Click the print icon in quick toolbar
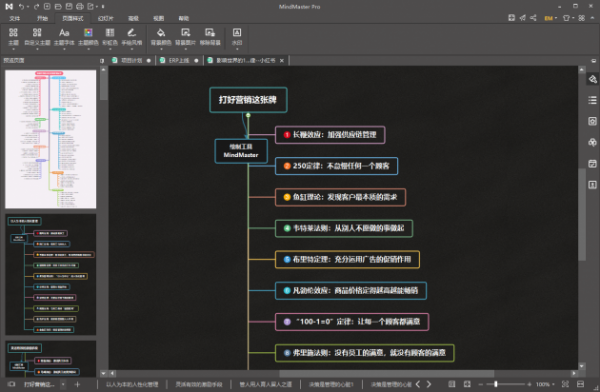 click(80, 7)
